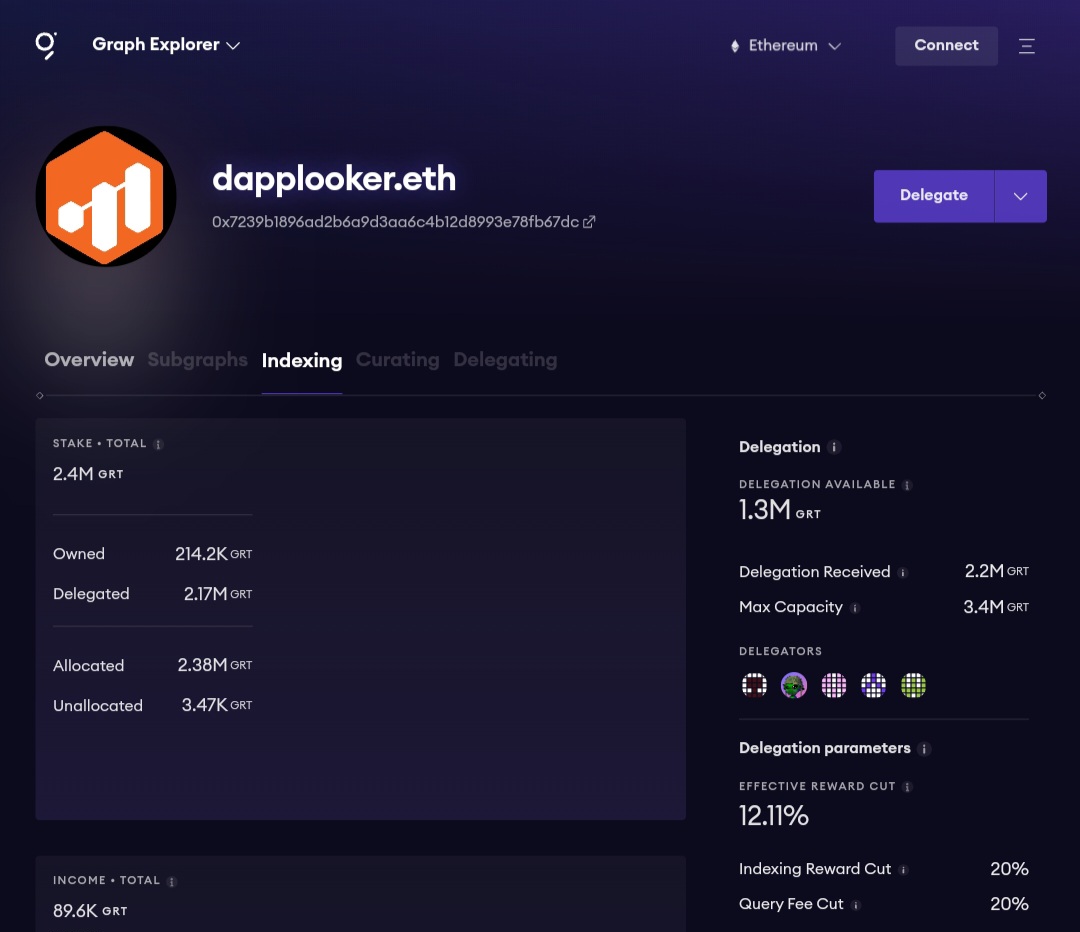
Task: Open the fourth delegator avatar, purple pixel
Action: click(873, 685)
